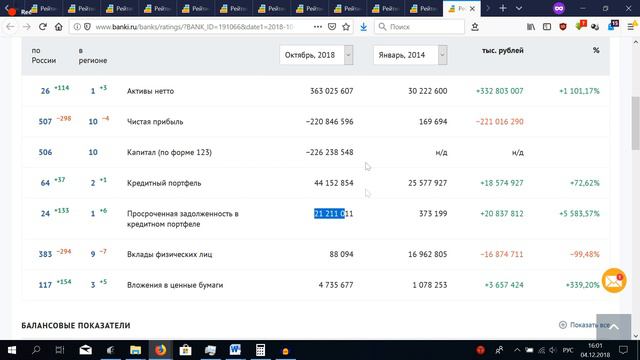Open tracking protection shield in address bar
This screenshot has height=360, width=640.
point(87,27)
